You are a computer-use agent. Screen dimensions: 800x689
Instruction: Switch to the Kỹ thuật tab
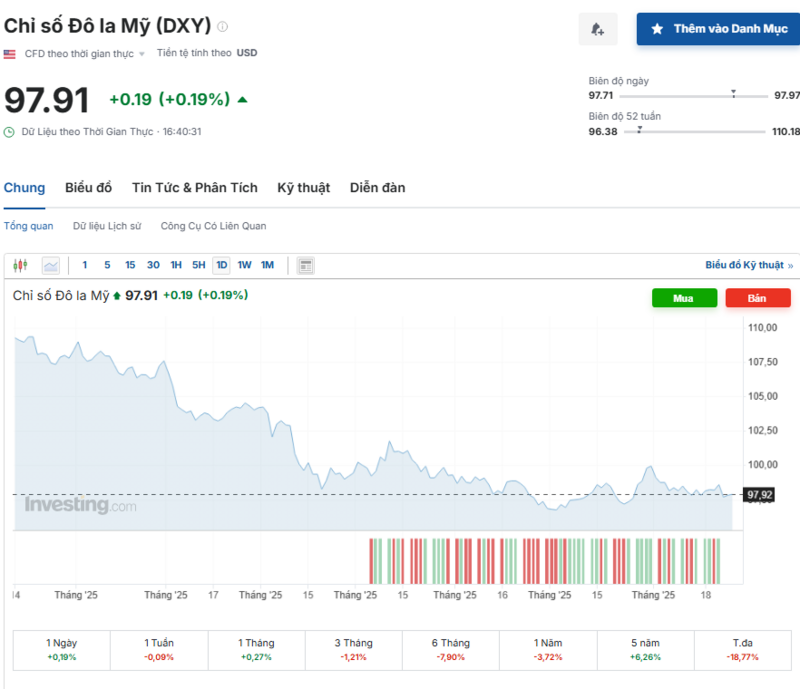point(304,187)
